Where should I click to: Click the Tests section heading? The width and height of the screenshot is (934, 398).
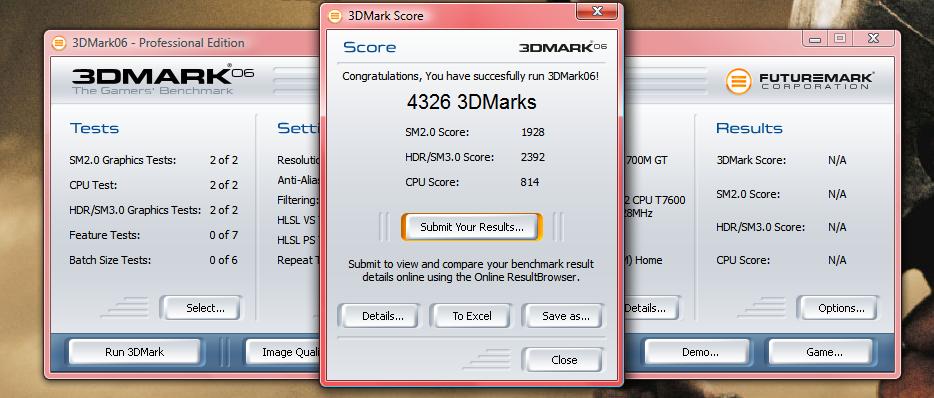(94, 128)
